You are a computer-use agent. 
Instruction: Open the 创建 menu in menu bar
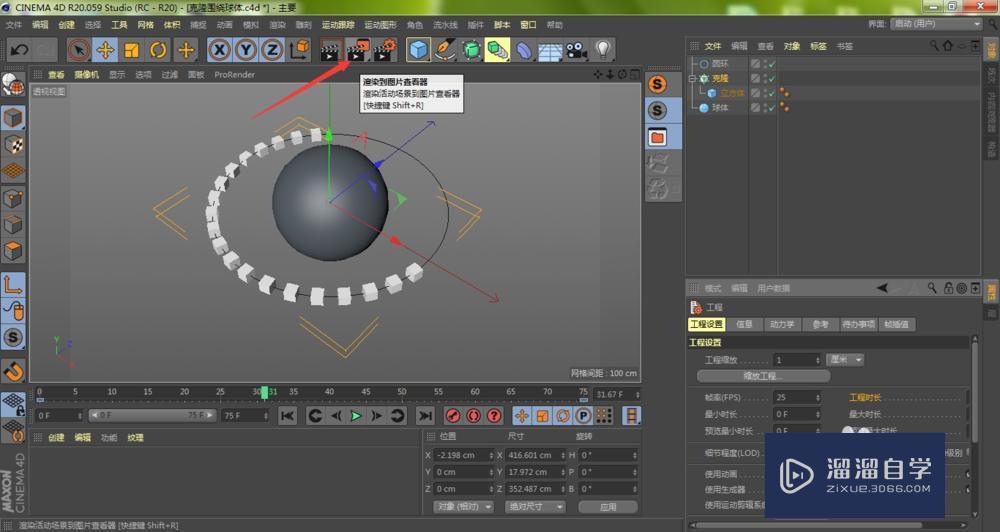pyautogui.click(x=66, y=25)
